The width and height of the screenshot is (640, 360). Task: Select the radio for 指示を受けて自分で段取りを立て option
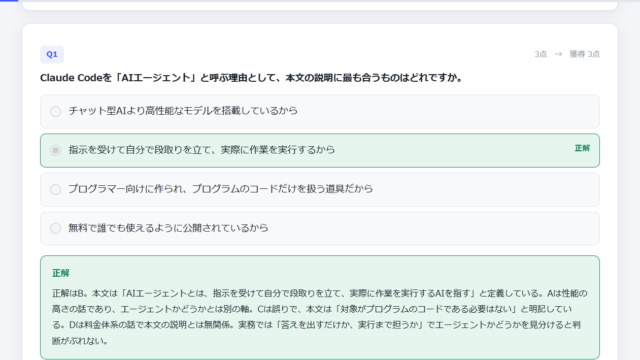pyautogui.click(x=56, y=150)
